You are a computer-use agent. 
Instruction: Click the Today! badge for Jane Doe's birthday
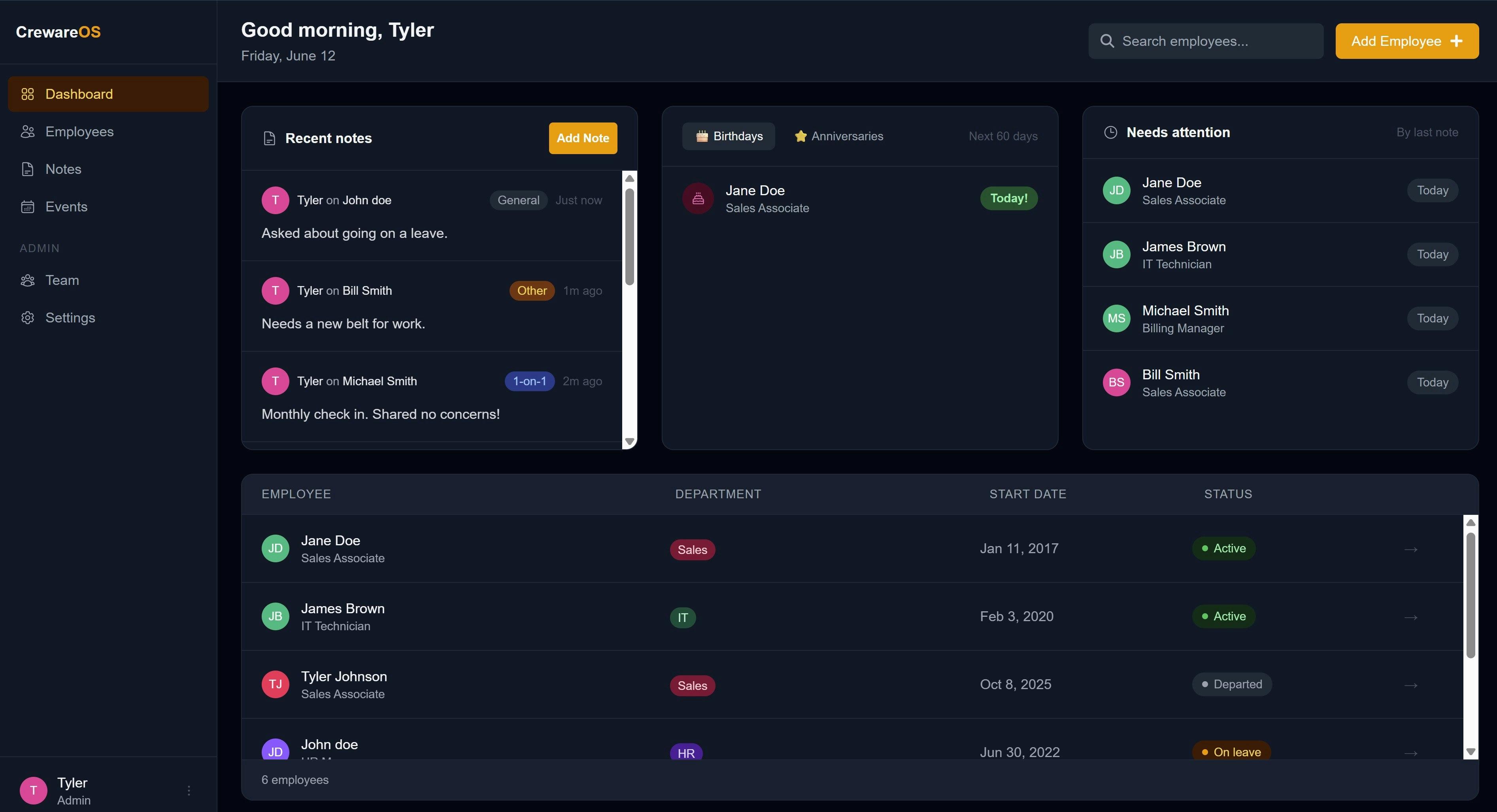[1009, 199]
